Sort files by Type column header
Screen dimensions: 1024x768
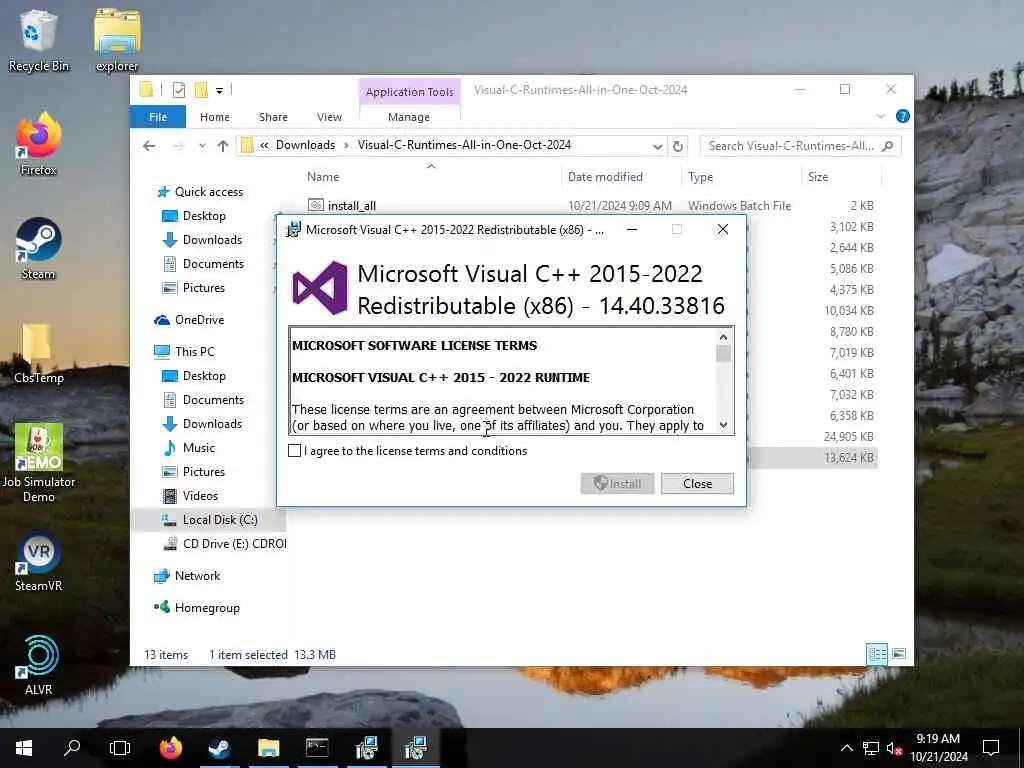[700, 177]
